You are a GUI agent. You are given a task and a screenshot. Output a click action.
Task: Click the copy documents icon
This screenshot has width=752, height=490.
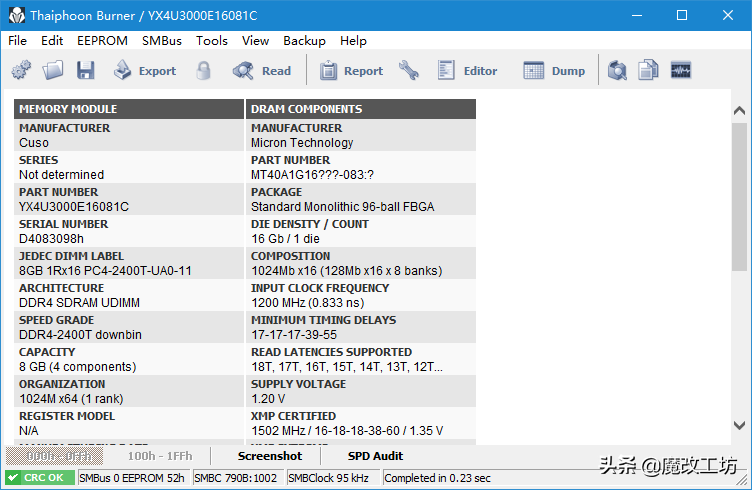pos(648,70)
